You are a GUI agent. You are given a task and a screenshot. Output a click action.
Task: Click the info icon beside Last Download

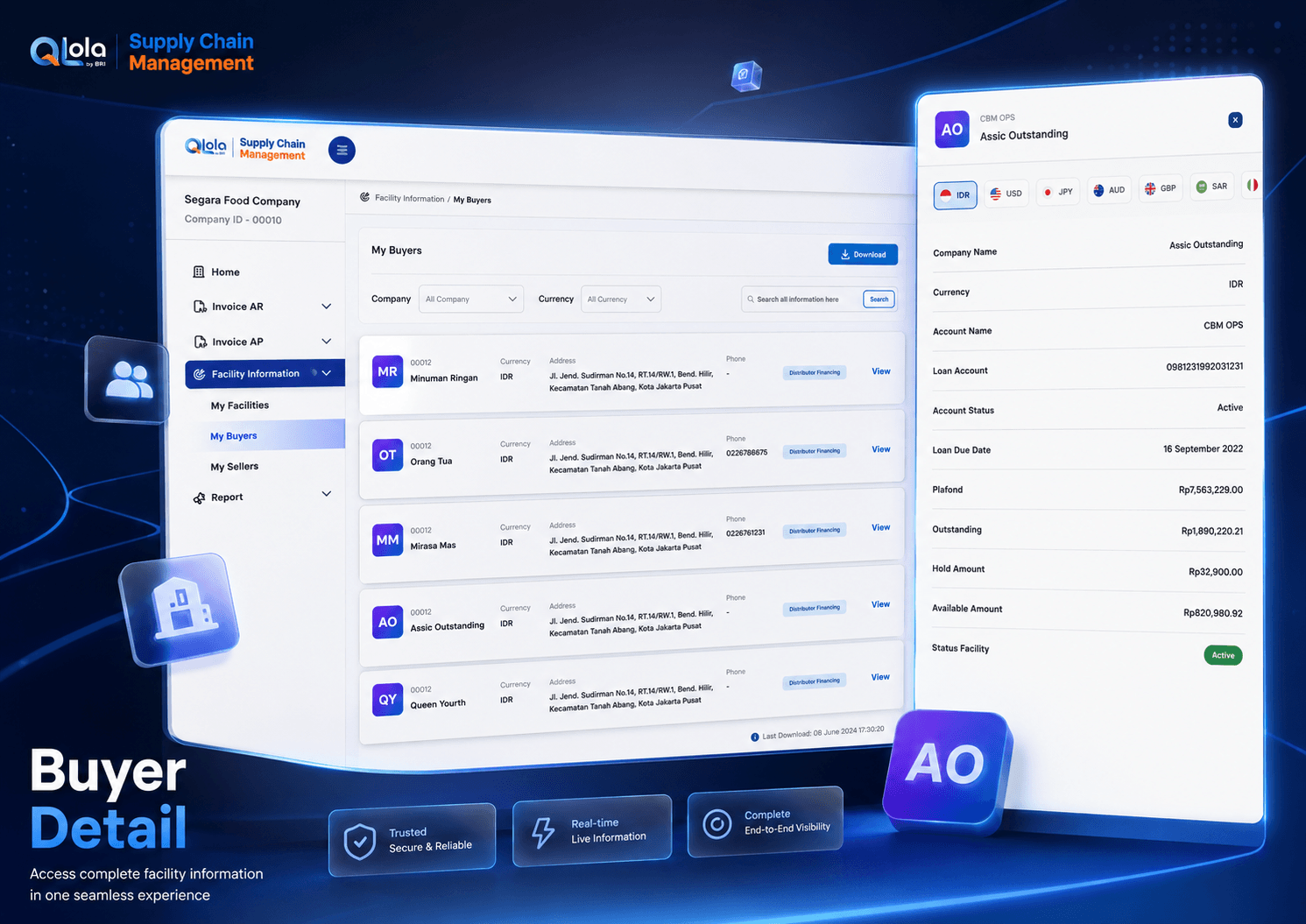coord(754,737)
